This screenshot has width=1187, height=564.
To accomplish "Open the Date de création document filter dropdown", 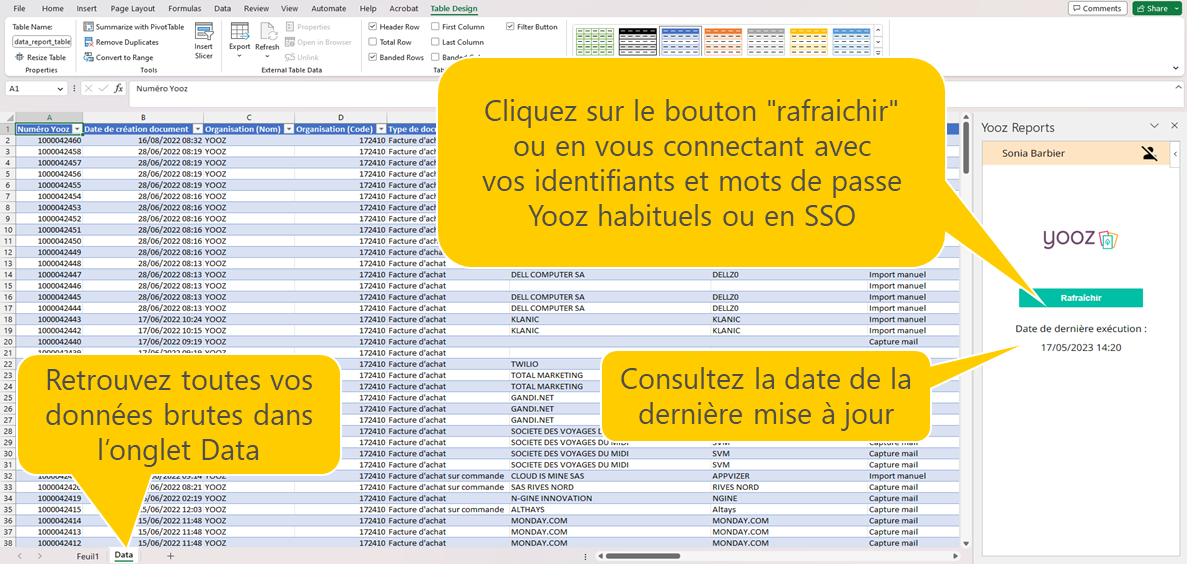I will [198, 129].
